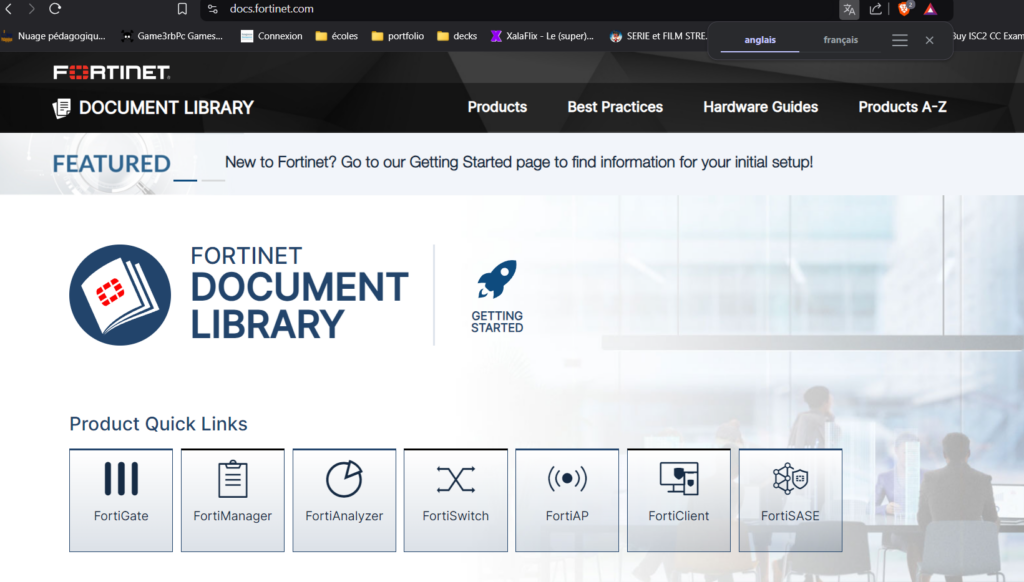
Task: Open the Best Practices menu
Action: (x=615, y=107)
